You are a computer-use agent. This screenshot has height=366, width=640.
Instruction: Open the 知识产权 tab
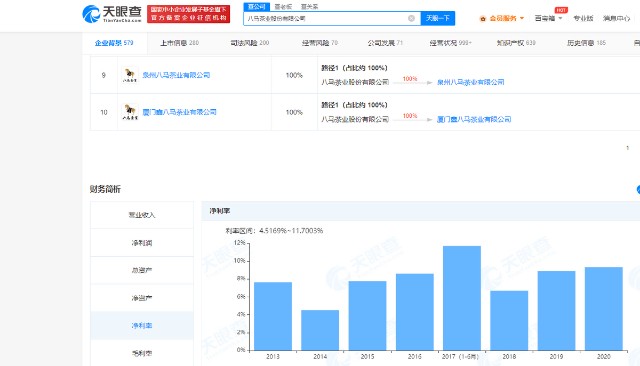click(516, 43)
